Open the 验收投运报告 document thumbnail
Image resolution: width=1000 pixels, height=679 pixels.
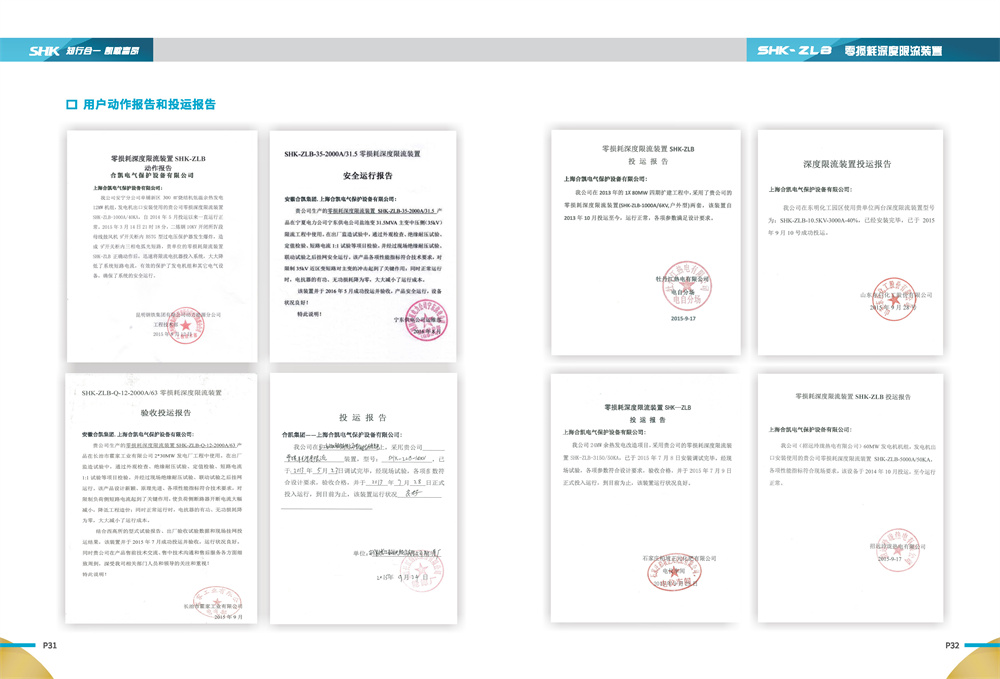click(x=161, y=499)
